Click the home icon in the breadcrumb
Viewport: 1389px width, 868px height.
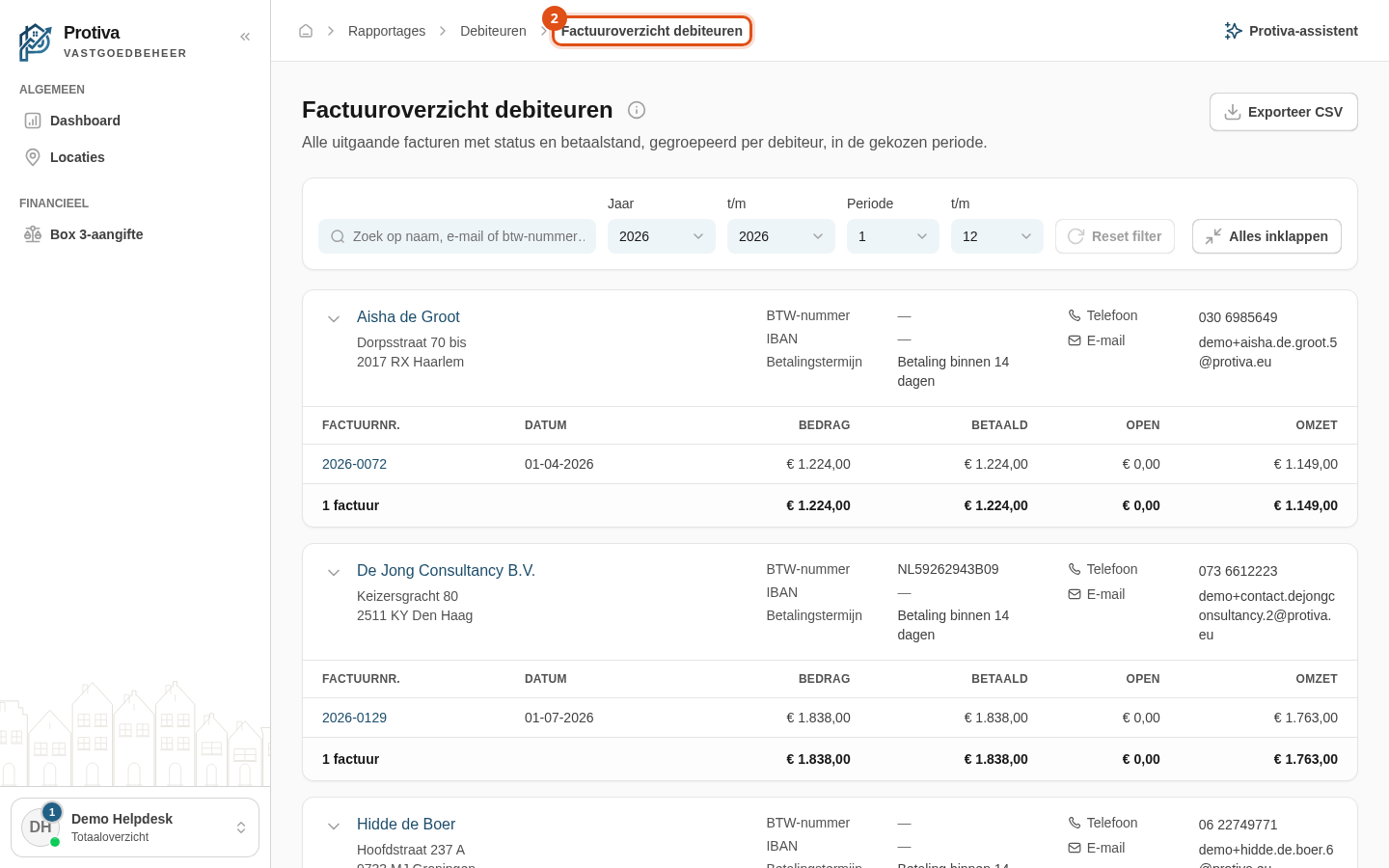(306, 31)
